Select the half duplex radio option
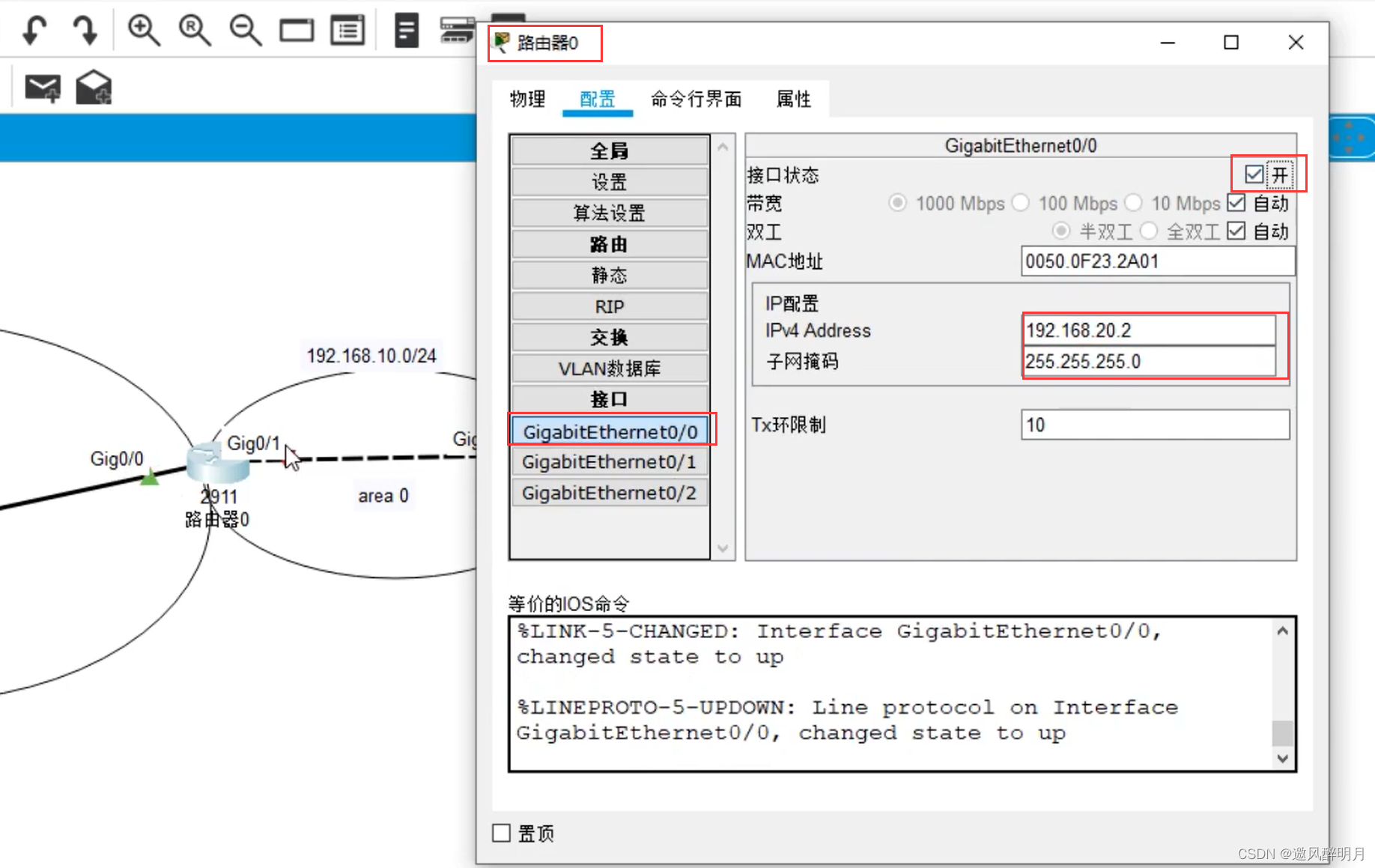The image size is (1375, 868). (1060, 231)
